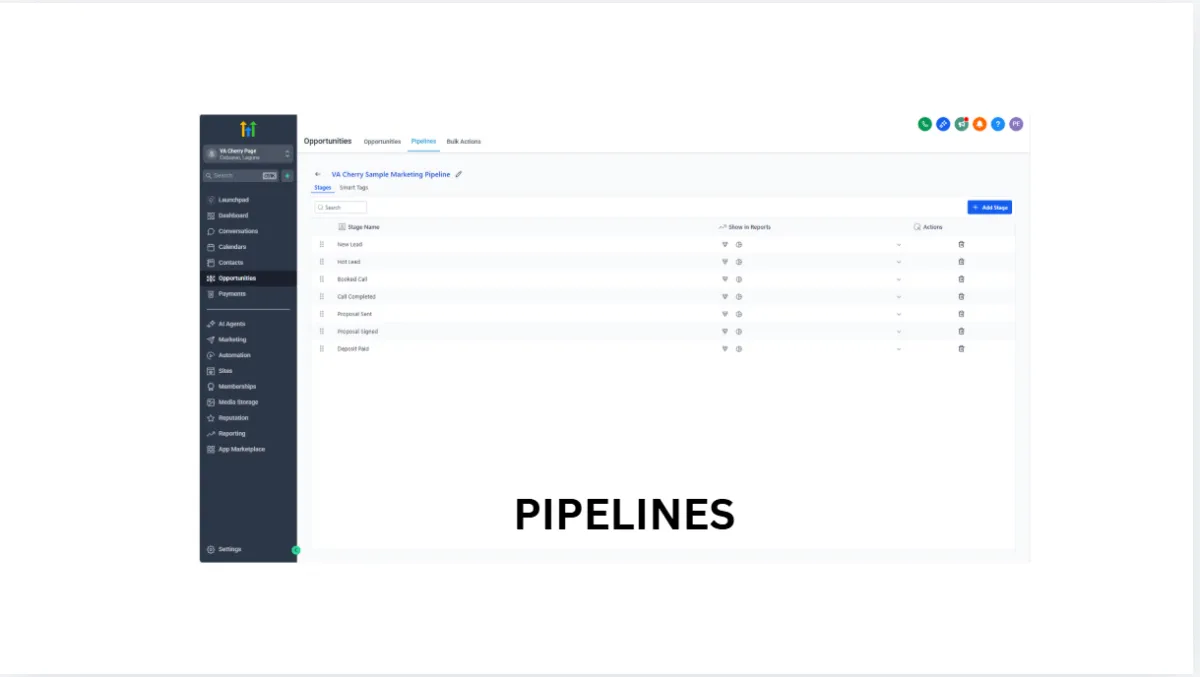
Task: Toggle pie chart visibility for Call Completed
Action: 739,296
